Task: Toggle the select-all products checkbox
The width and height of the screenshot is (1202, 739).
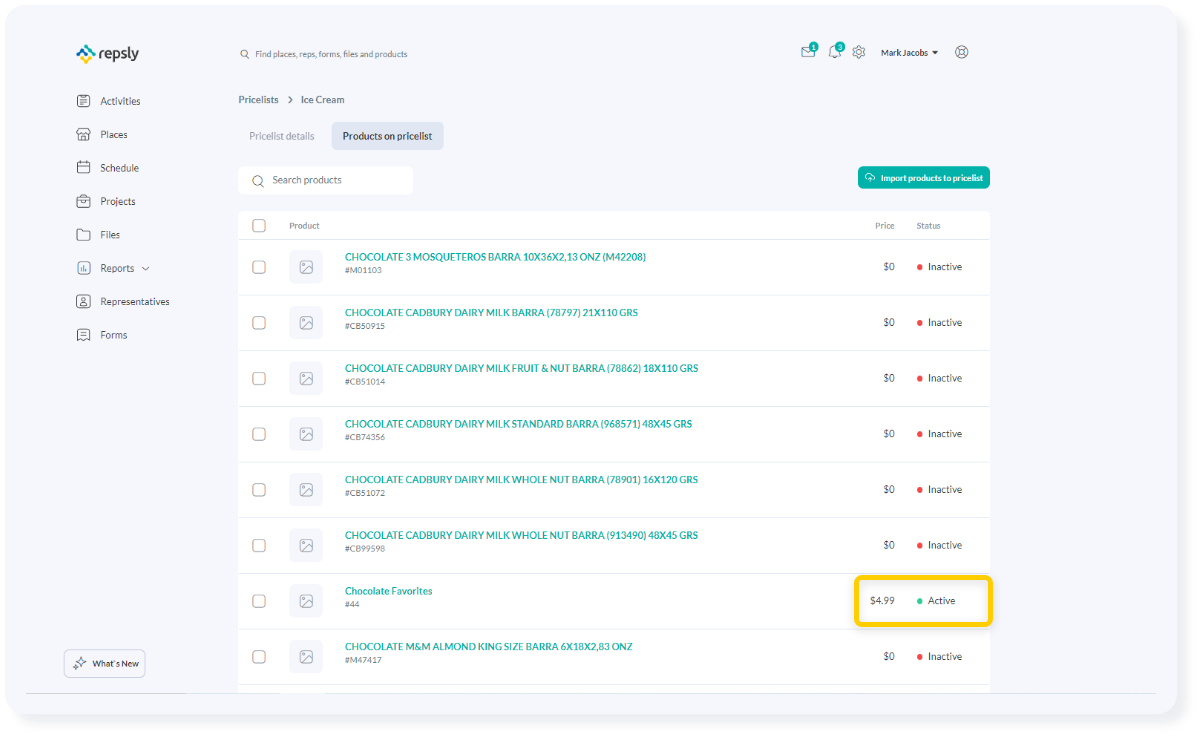Action: (259, 226)
